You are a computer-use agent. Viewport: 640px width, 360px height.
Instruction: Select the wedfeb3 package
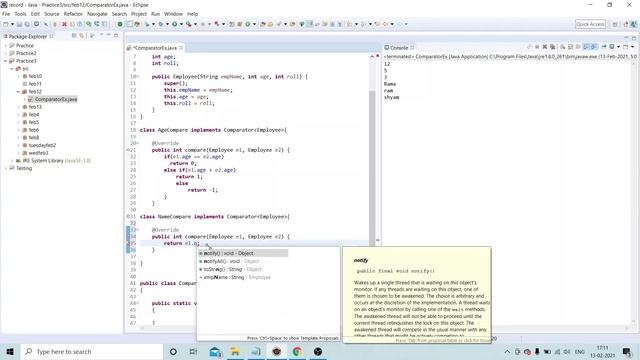[x=38, y=153]
